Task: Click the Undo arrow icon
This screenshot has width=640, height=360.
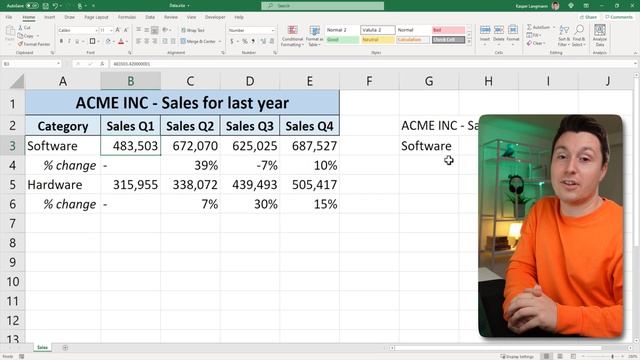Action: pyautogui.click(x=56, y=6)
